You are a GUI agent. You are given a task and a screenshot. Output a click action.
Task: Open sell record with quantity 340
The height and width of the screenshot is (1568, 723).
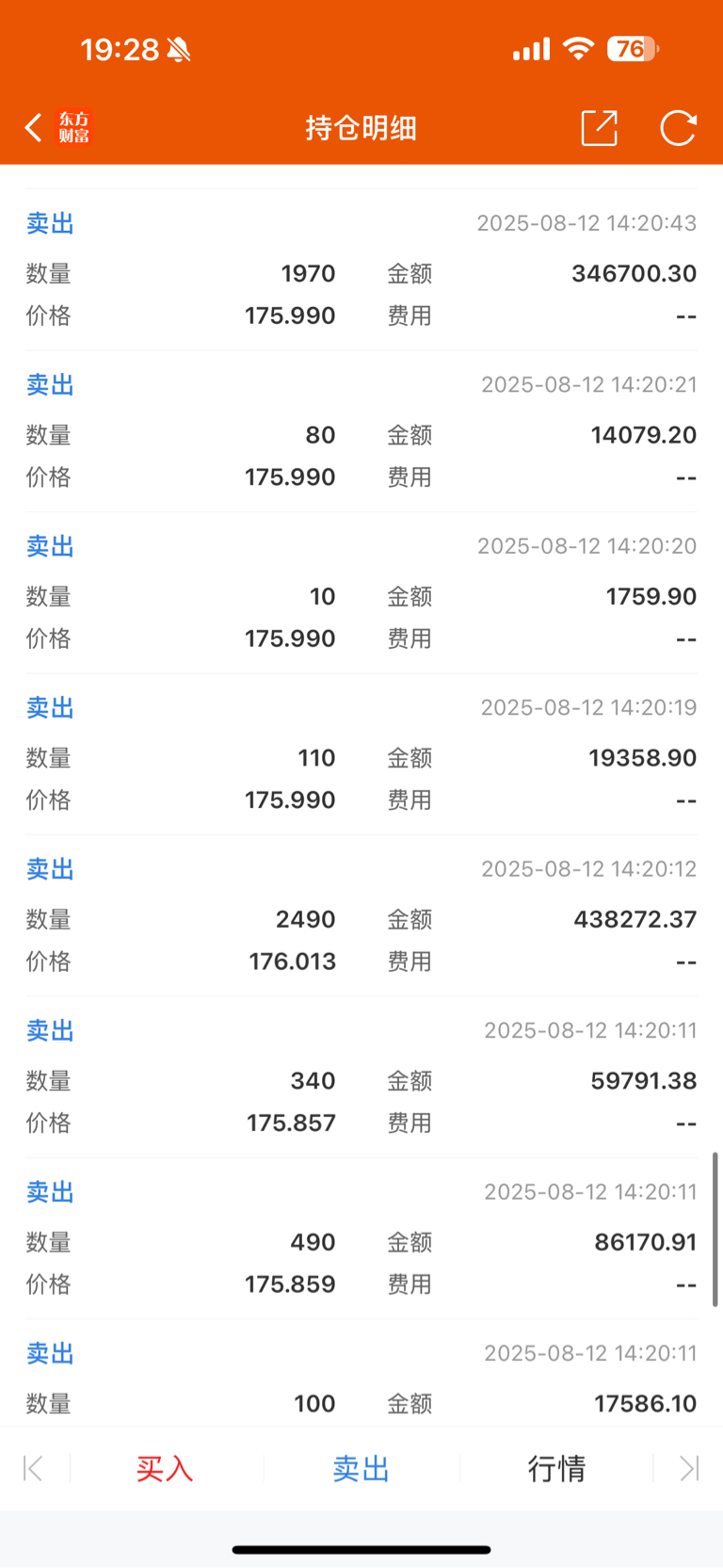coord(361,1077)
